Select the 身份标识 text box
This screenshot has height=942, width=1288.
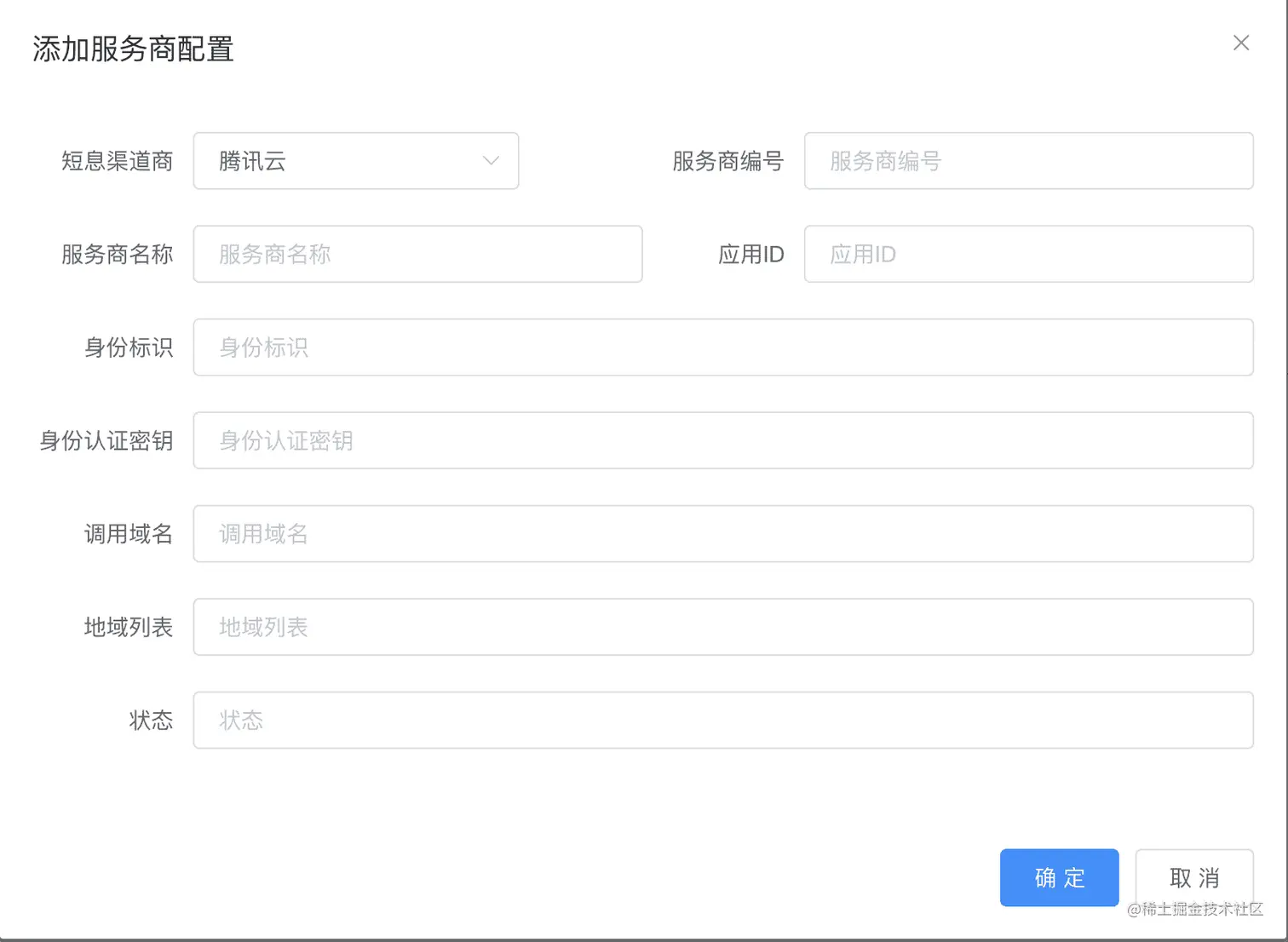click(723, 347)
